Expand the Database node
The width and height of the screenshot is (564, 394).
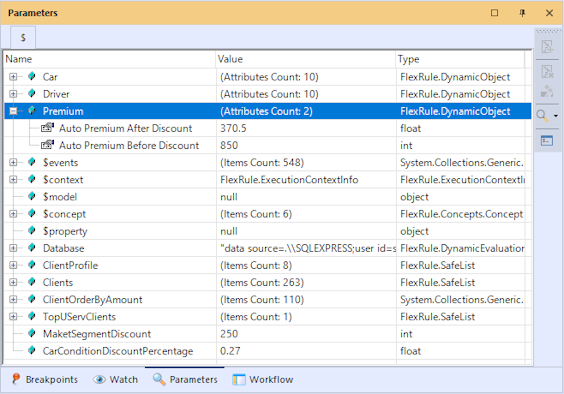(13, 248)
